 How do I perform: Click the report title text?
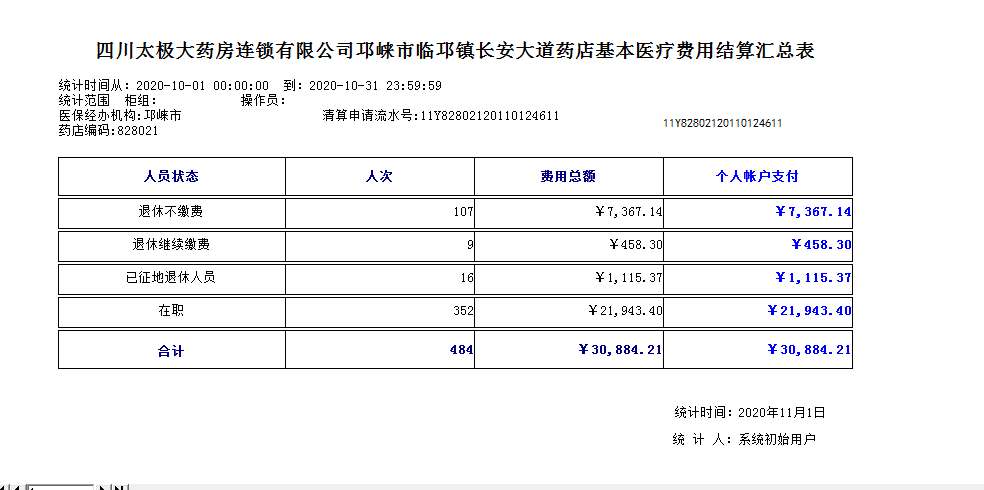(x=456, y=50)
